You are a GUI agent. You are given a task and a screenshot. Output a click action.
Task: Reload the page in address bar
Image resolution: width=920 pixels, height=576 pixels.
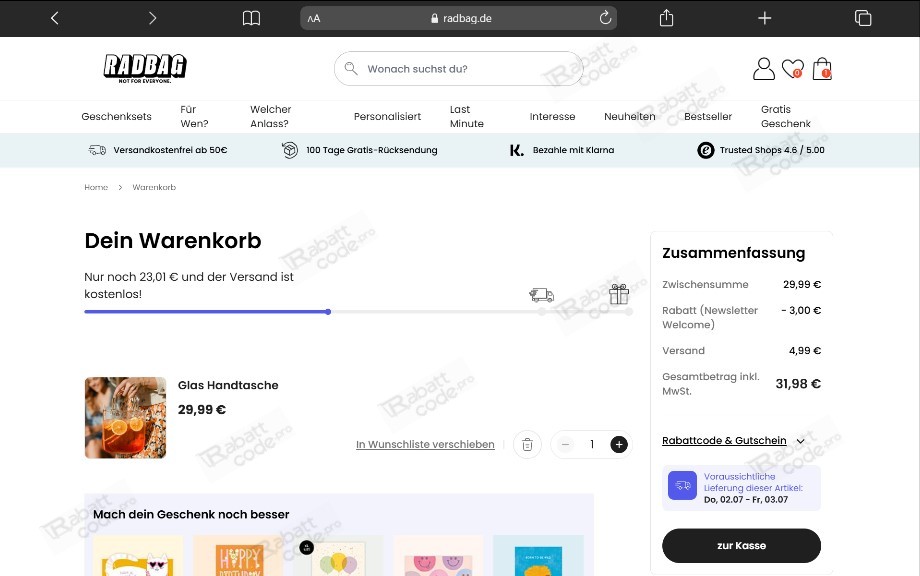pyautogui.click(x=605, y=18)
